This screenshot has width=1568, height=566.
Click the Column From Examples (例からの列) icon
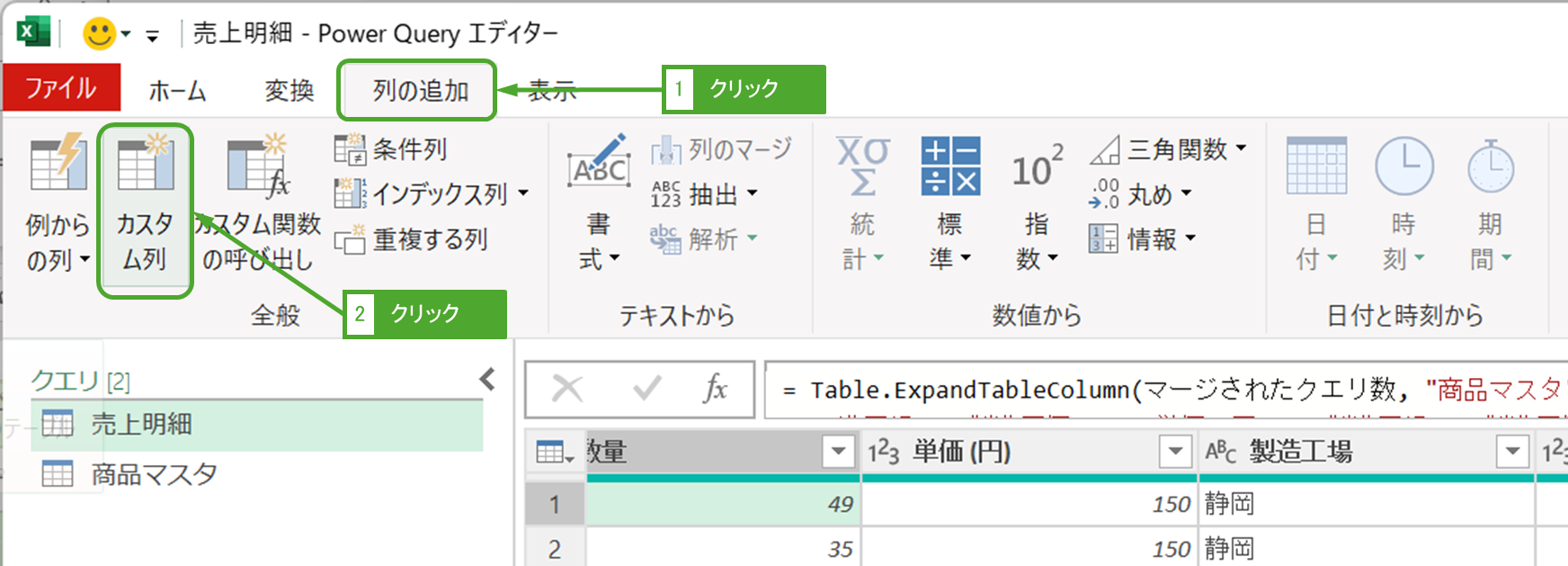(x=58, y=165)
